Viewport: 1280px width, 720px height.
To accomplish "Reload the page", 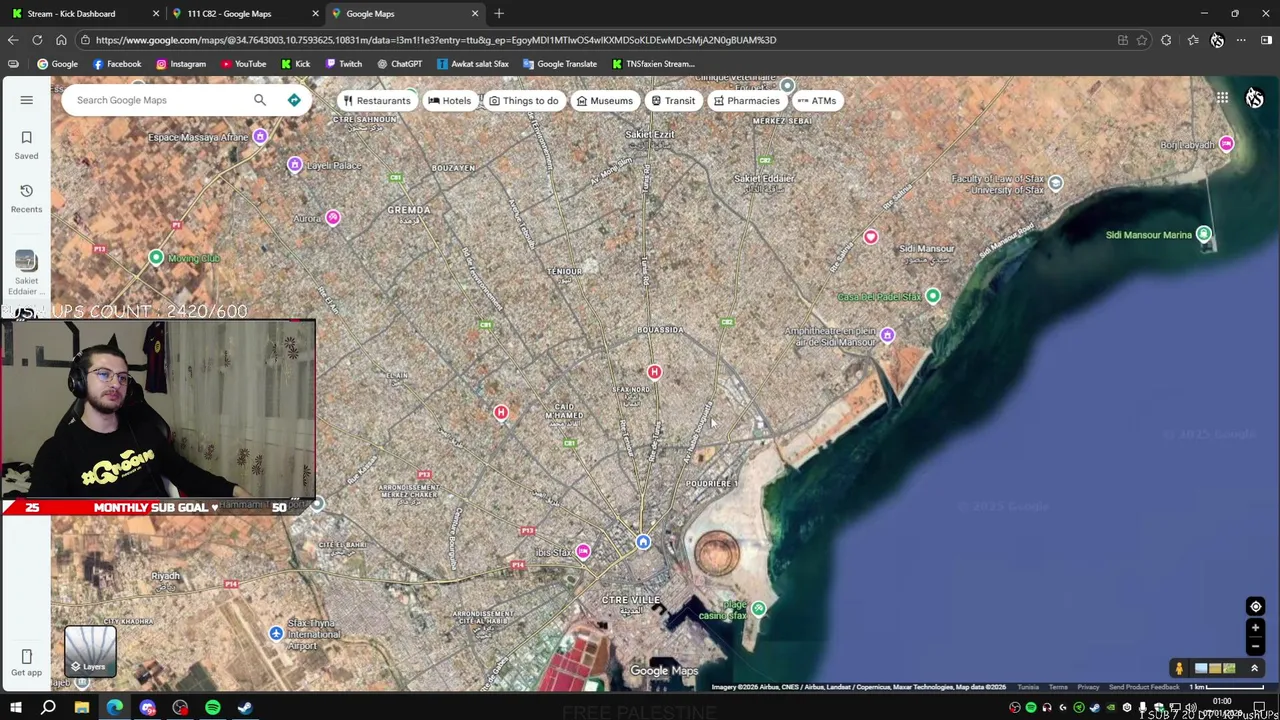I will [37, 40].
